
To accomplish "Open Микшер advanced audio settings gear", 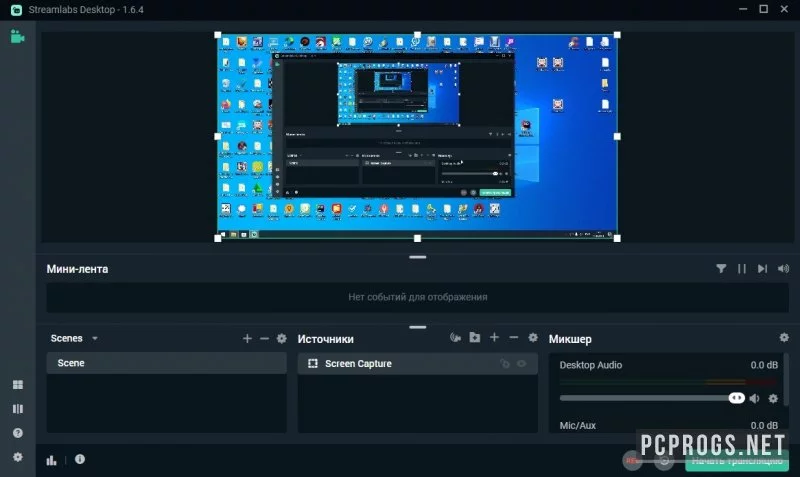I will point(784,337).
